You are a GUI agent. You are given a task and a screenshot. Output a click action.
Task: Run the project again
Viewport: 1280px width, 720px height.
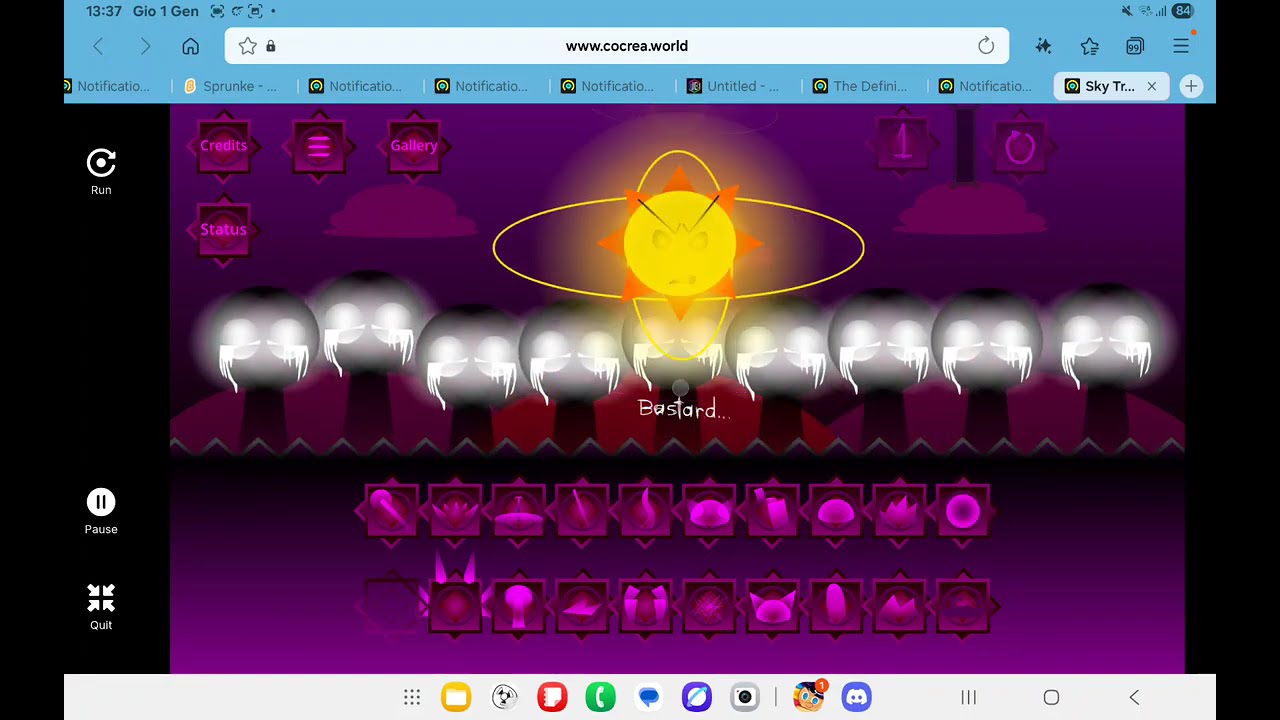pos(101,171)
